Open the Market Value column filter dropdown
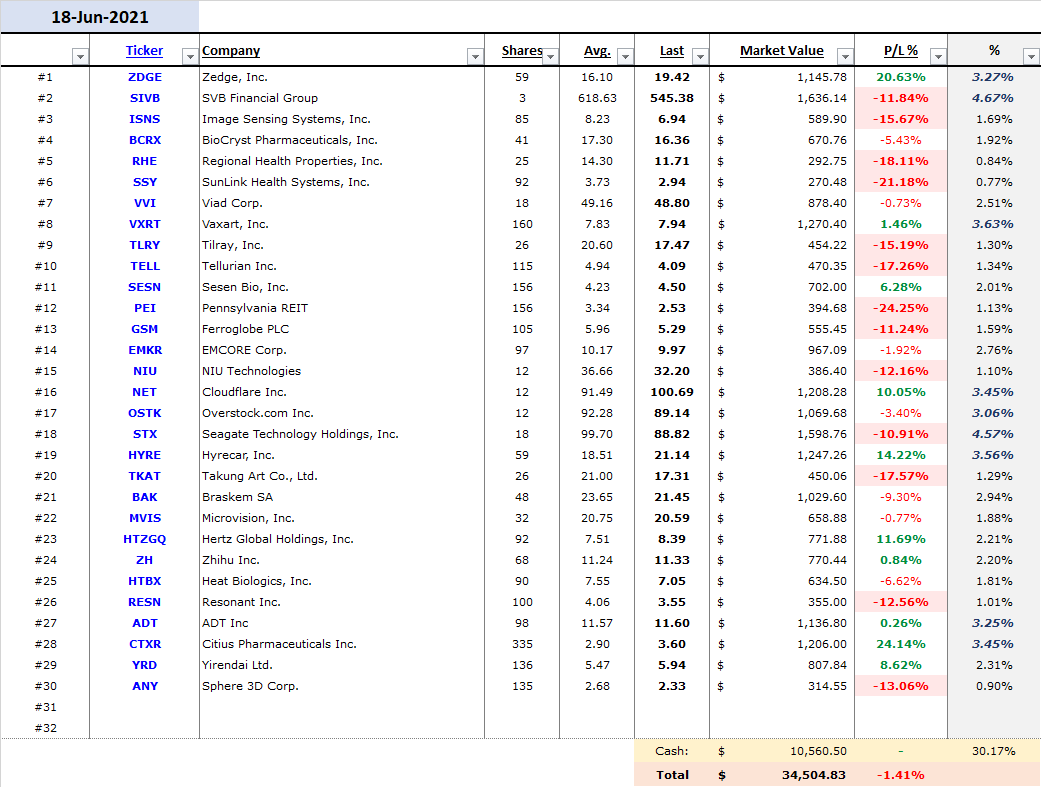The image size is (1041, 787). click(845, 56)
